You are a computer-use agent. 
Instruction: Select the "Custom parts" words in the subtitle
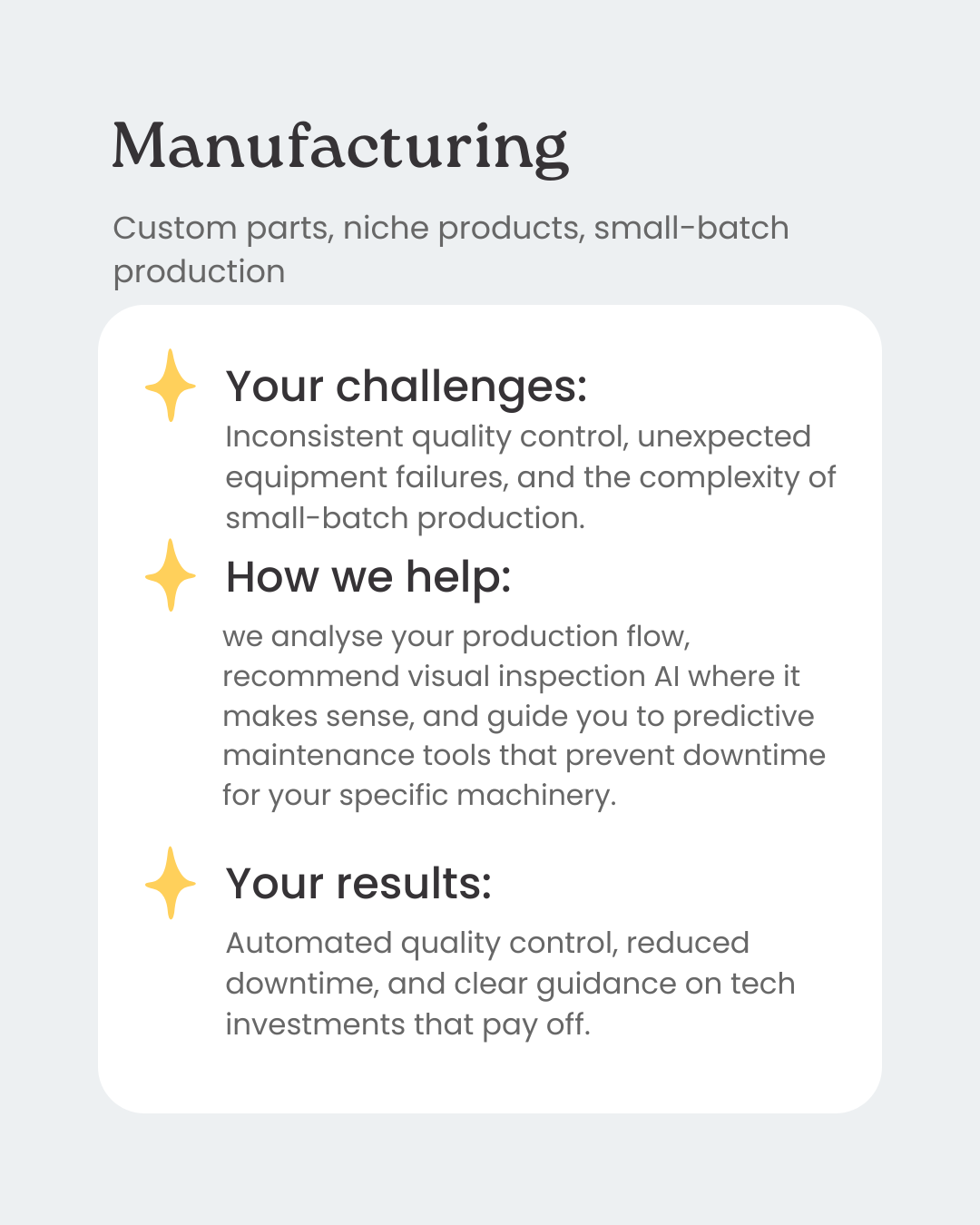221,228
